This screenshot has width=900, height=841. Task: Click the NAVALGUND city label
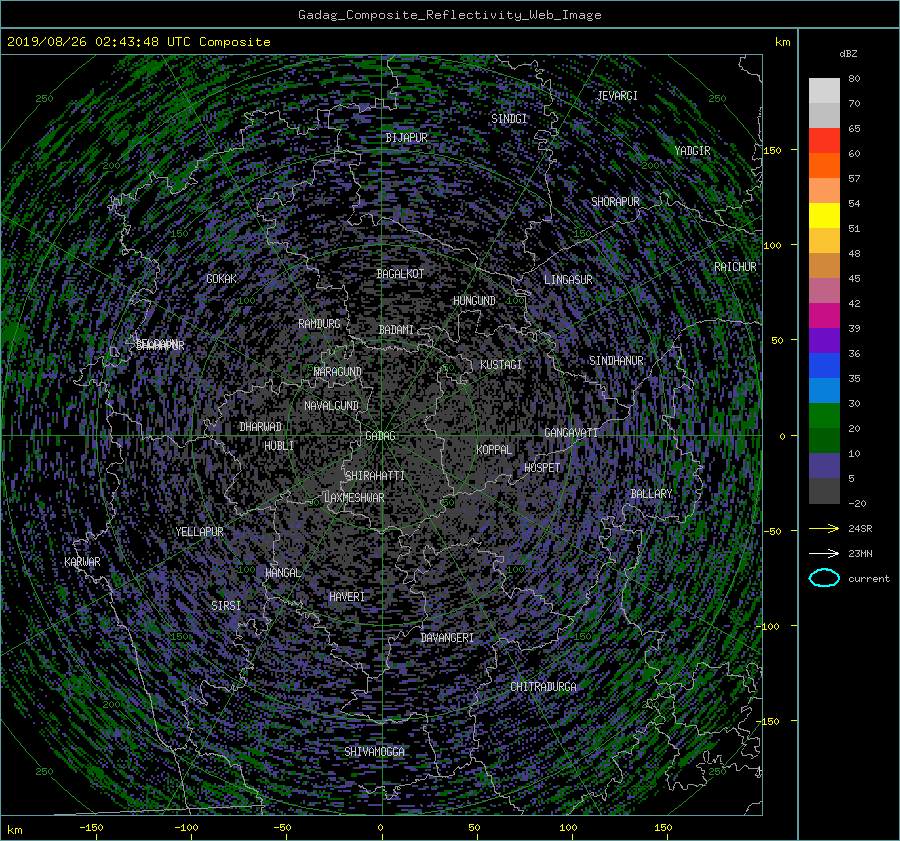(331, 406)
